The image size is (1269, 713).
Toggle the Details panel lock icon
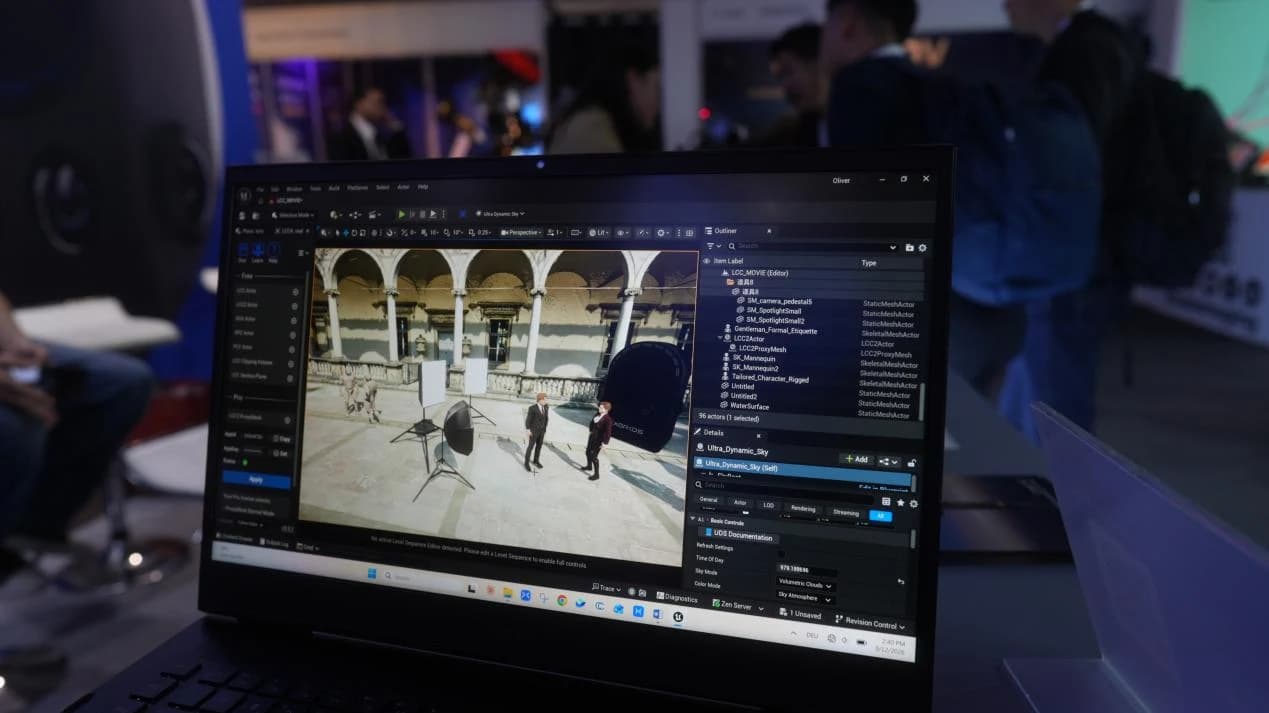(x=911, y=463)
